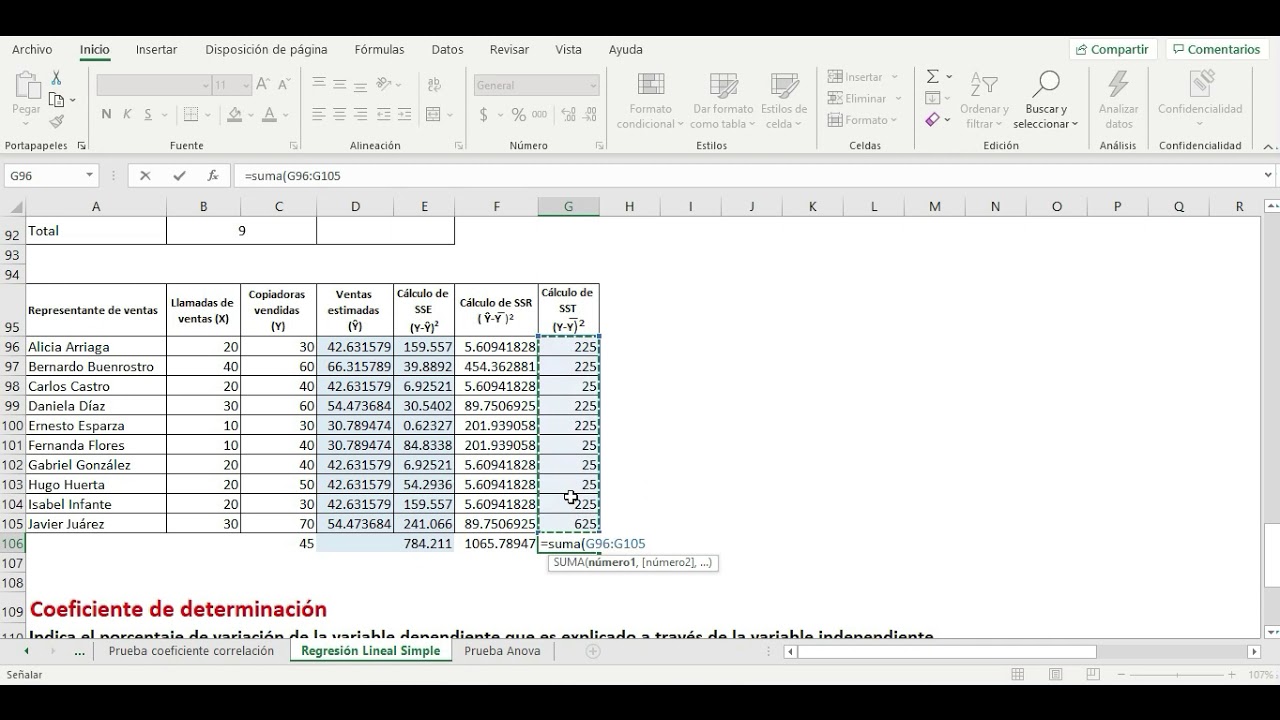Screen dimensions: 1280x720
Task: Open the Archivo menu
Action: (x=32, y=49)
